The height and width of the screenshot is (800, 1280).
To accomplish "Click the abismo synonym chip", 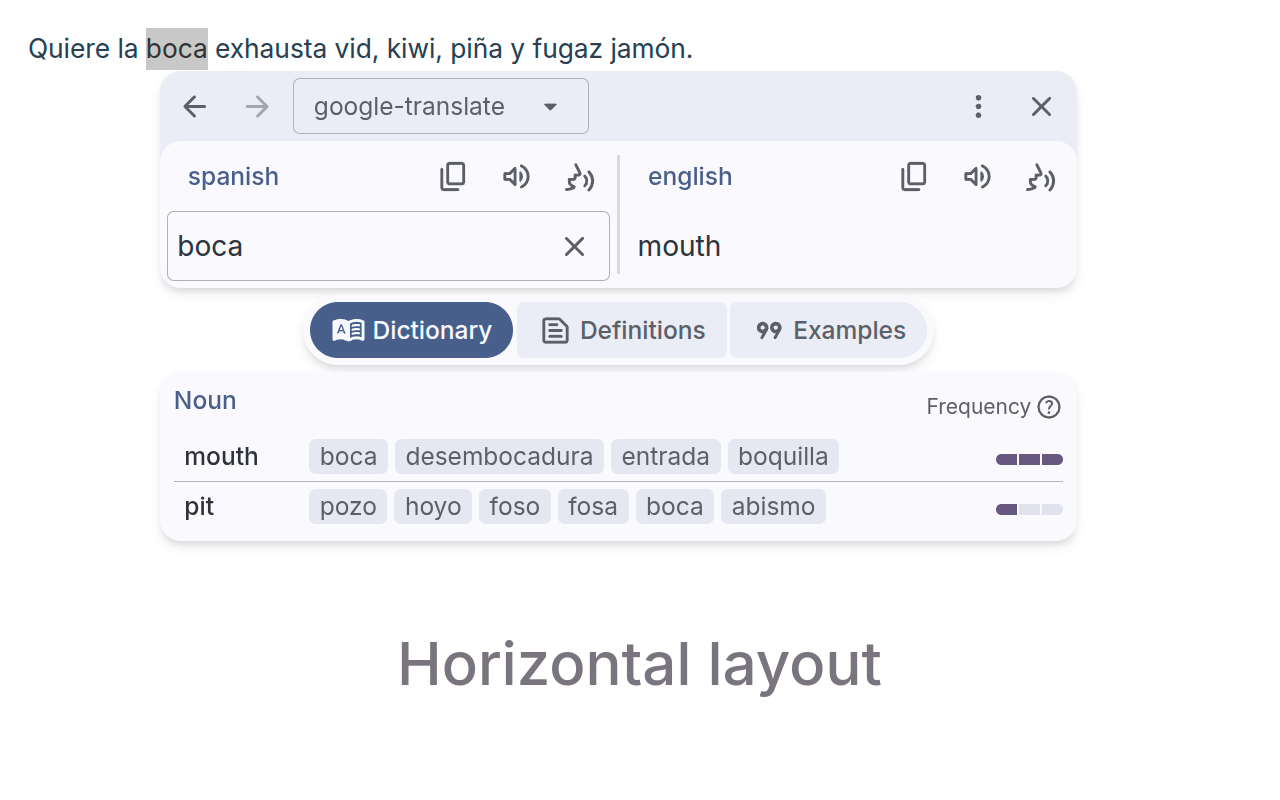I will [773, 507].
